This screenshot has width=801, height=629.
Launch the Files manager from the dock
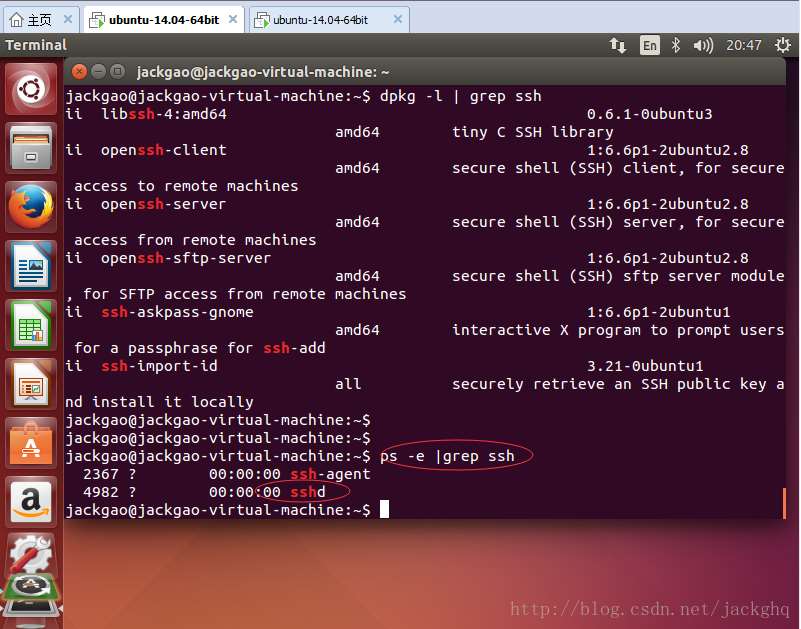coord(31,148)
